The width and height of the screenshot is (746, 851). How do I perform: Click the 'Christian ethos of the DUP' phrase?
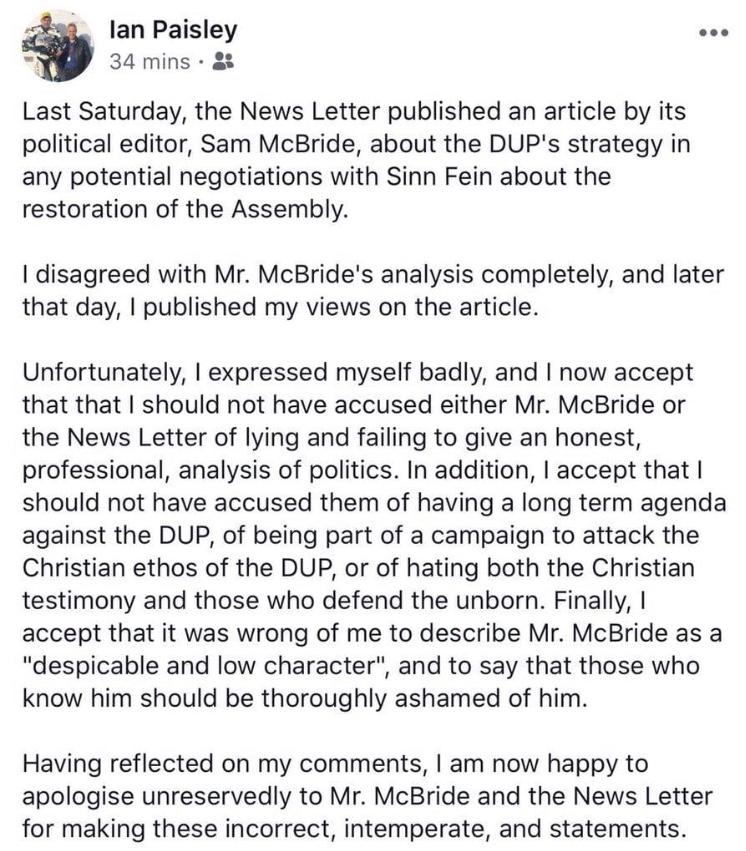tap(176, 568)
